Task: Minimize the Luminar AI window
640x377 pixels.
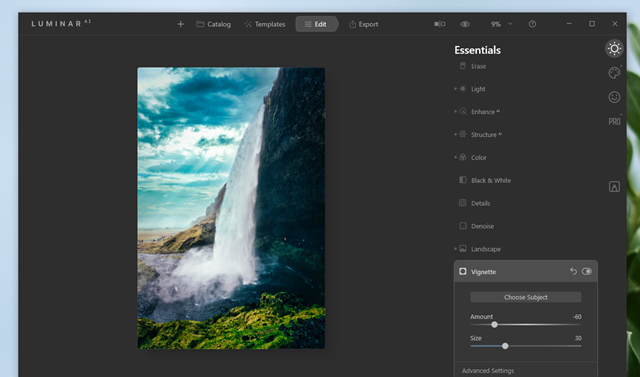Action: point(569,24)
